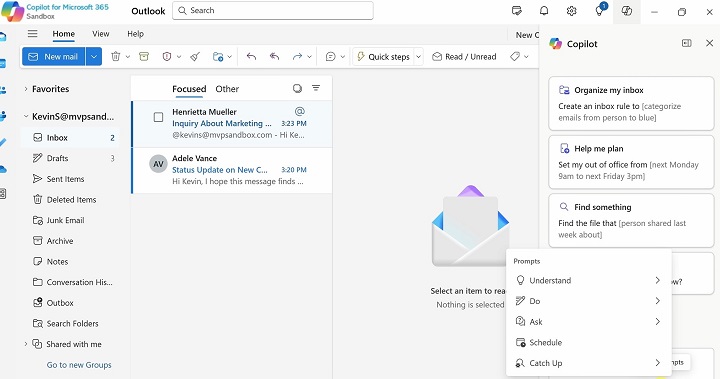Open the notifications bell
The height and width of the screenshot is (379, 720).
point(544,11)
